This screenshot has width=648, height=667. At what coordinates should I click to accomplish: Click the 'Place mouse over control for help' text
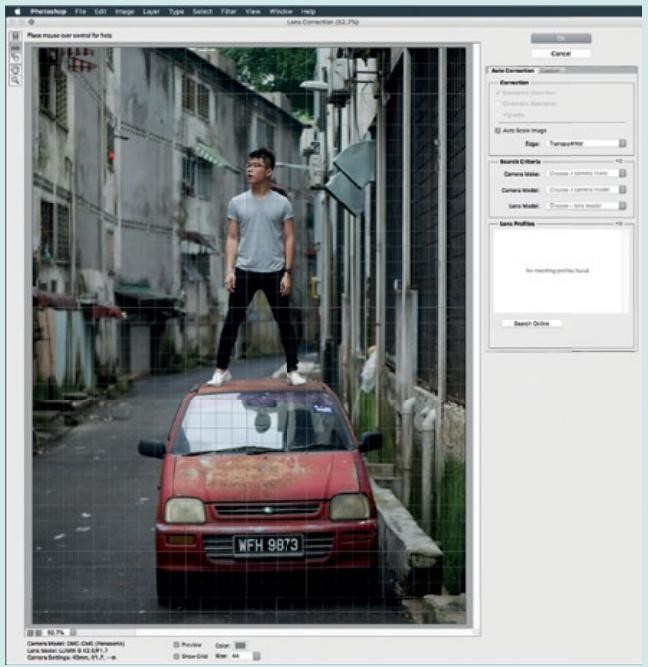pos(69,35)
